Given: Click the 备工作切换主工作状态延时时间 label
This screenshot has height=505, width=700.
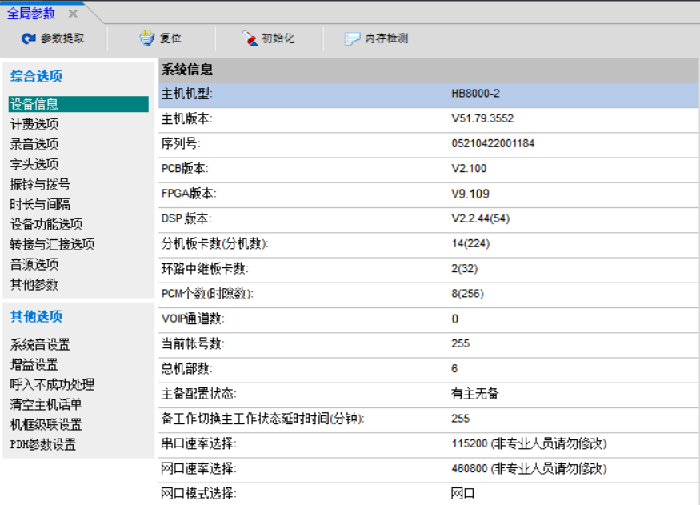Looking at the screenshot, I should point(263,419).
